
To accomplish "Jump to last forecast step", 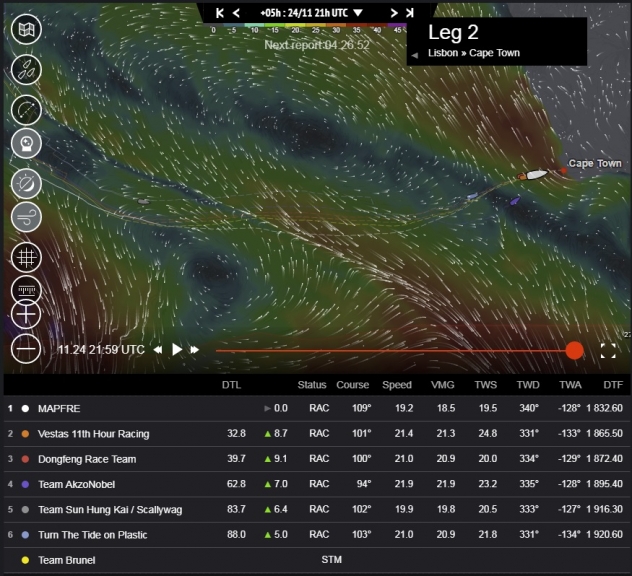I will click(x=410, y=13).
